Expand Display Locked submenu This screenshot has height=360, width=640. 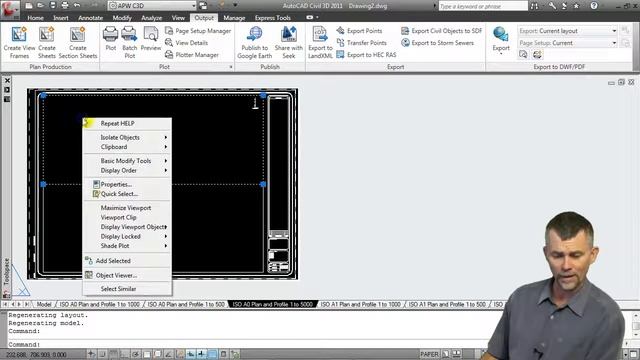click(x=127, y=236)
